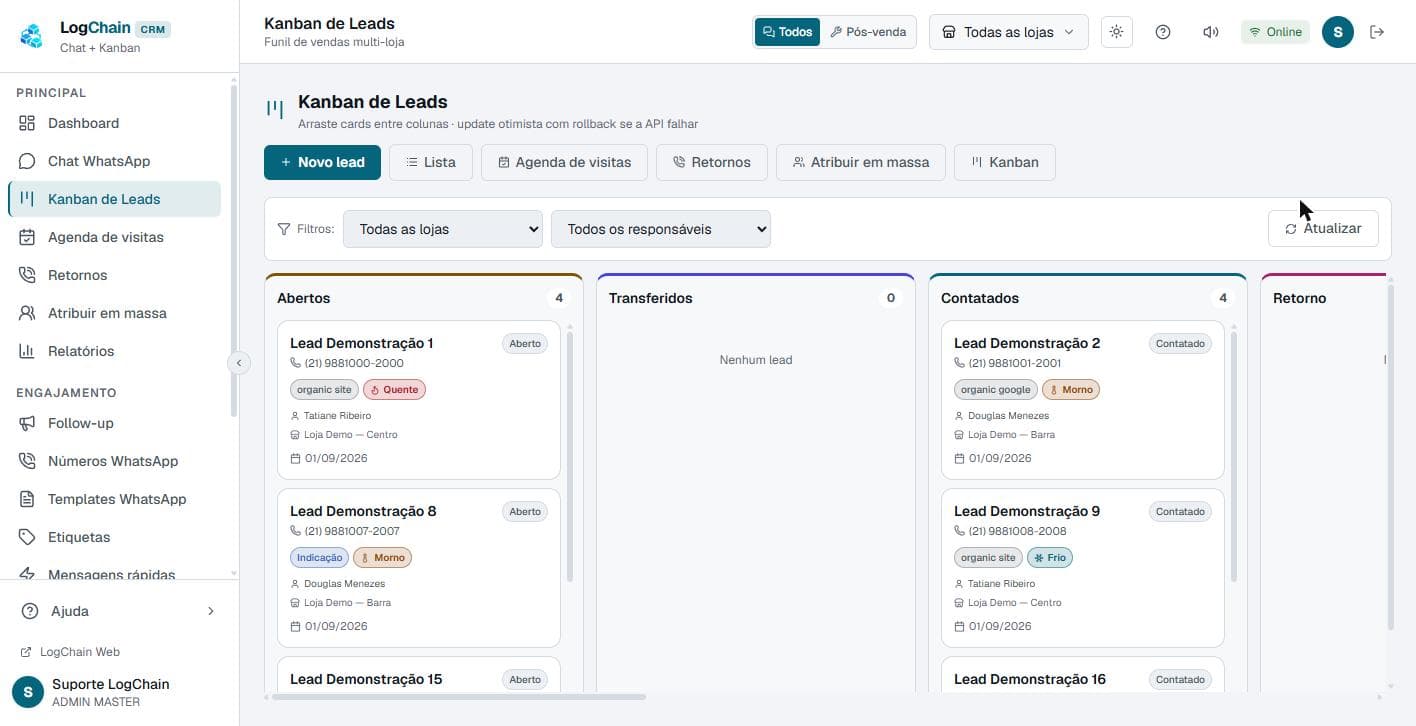The image size is (1416, 726).
Task: Switch to the Lista view tab
Action: pyautogui.click(x=431, y=162)
